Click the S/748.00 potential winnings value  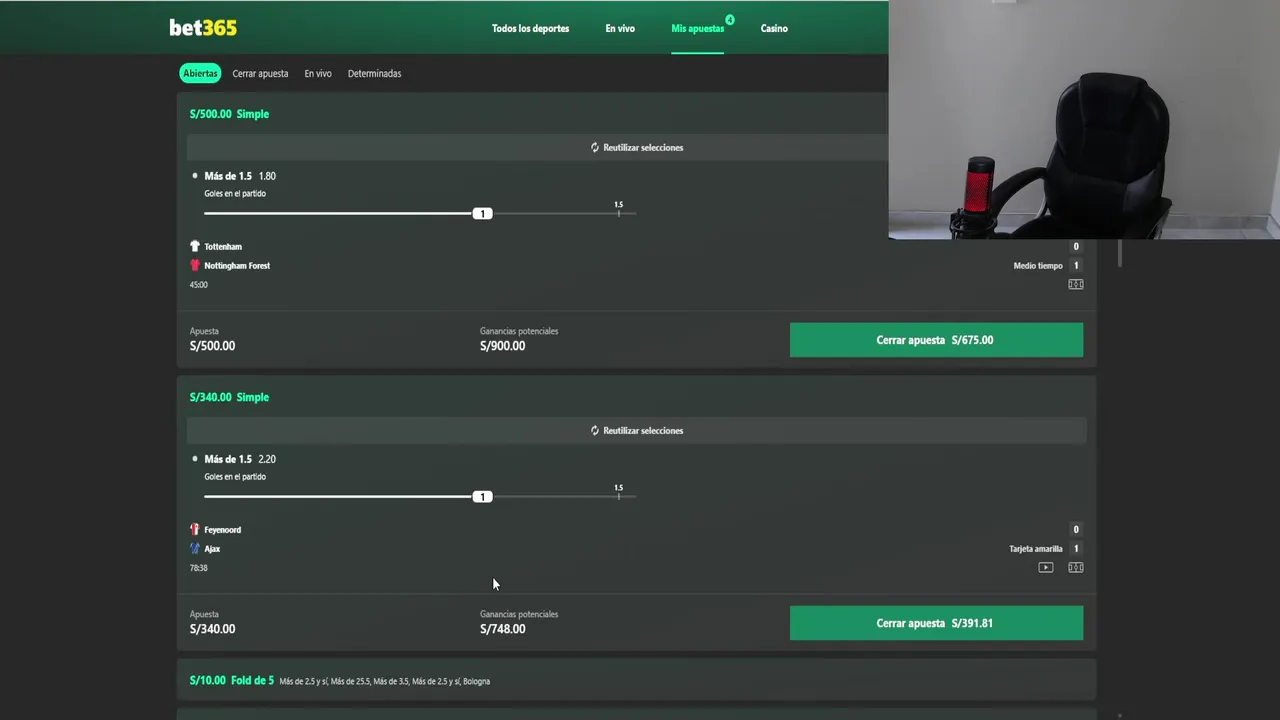(502, 629)
